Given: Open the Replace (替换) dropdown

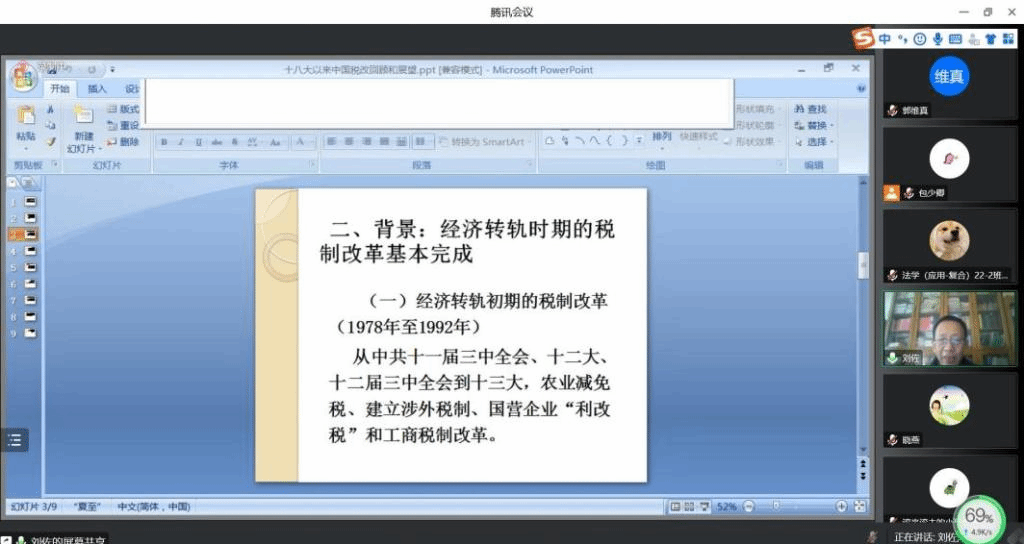Looking at the screenshot, I should coord(813,125).
